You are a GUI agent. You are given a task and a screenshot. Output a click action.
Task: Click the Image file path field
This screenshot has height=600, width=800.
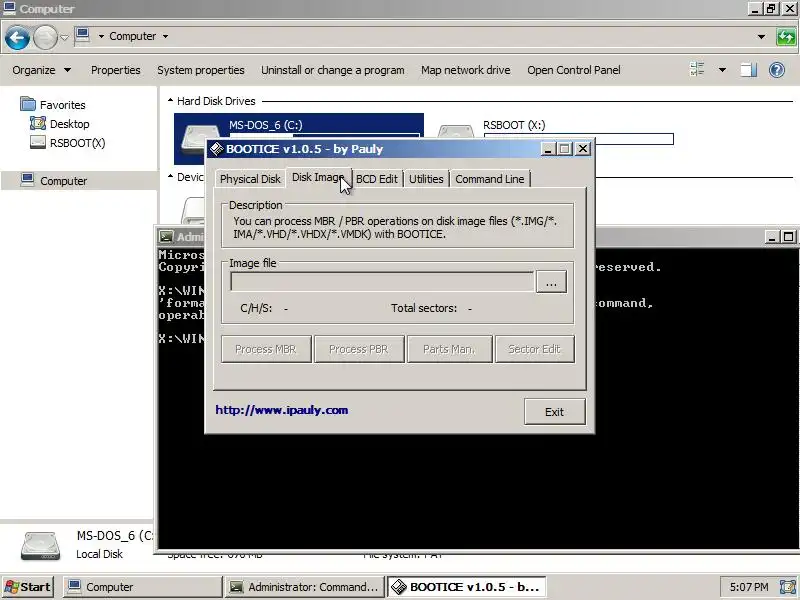point(382,282)
